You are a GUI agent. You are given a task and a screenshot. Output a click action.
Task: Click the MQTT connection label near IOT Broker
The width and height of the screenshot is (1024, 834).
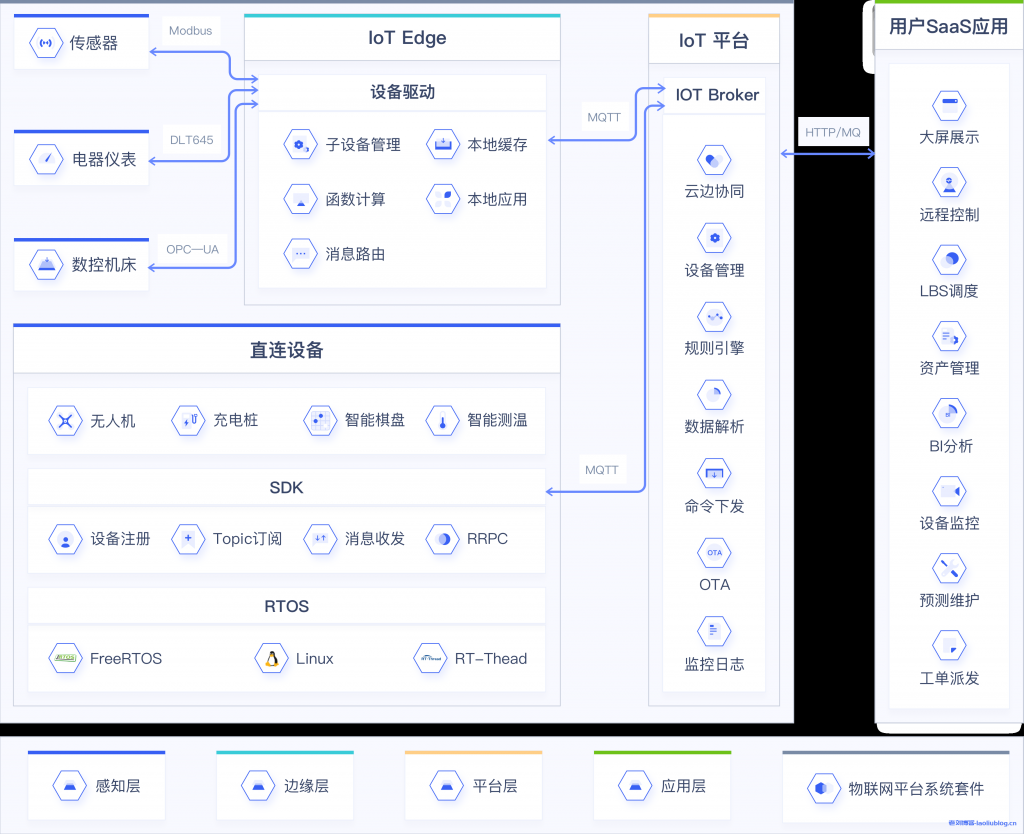(x=603, y=117)
